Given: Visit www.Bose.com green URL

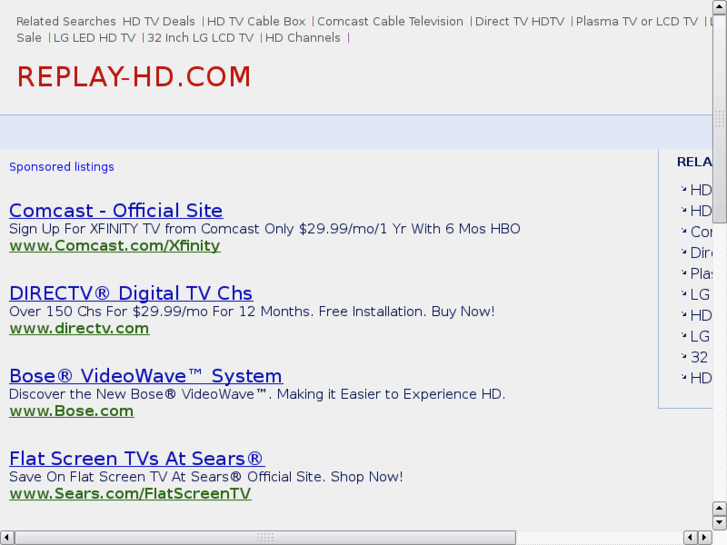Looking at the screenshot, I should click(71, 410).
